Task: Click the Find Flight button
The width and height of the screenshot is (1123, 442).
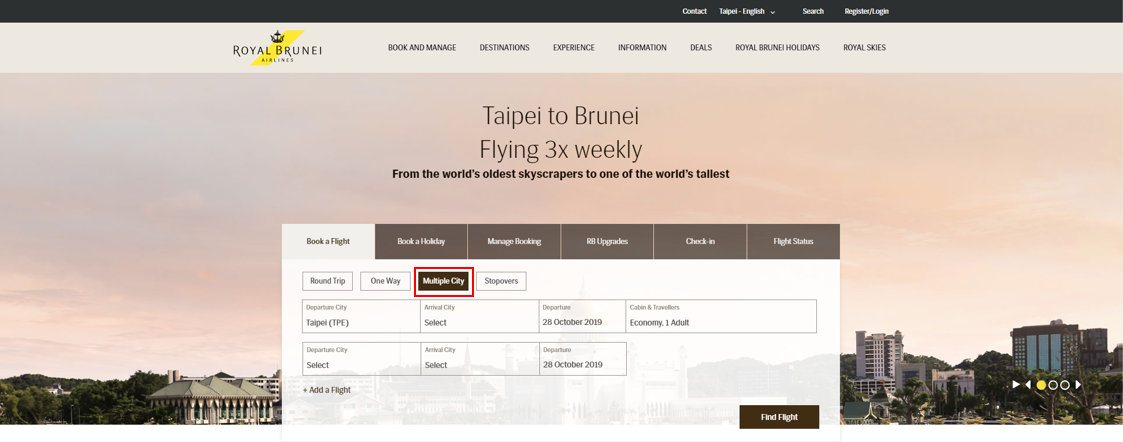Action: point(779,417)
